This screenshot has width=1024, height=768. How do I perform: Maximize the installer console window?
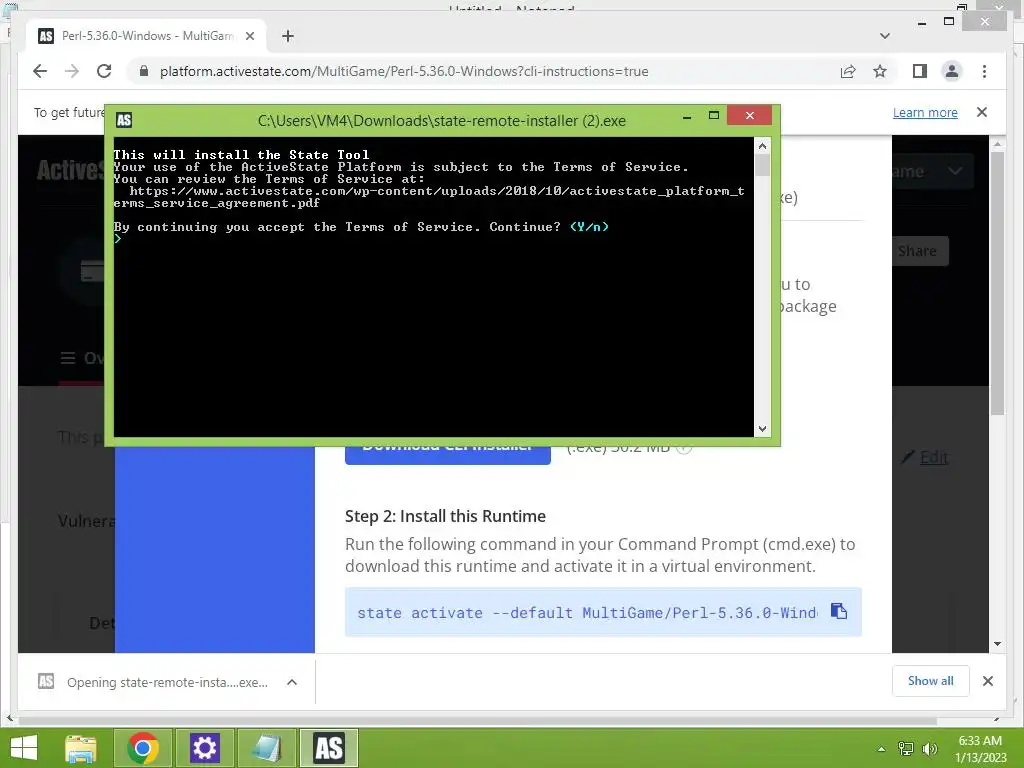click(714, 116)
